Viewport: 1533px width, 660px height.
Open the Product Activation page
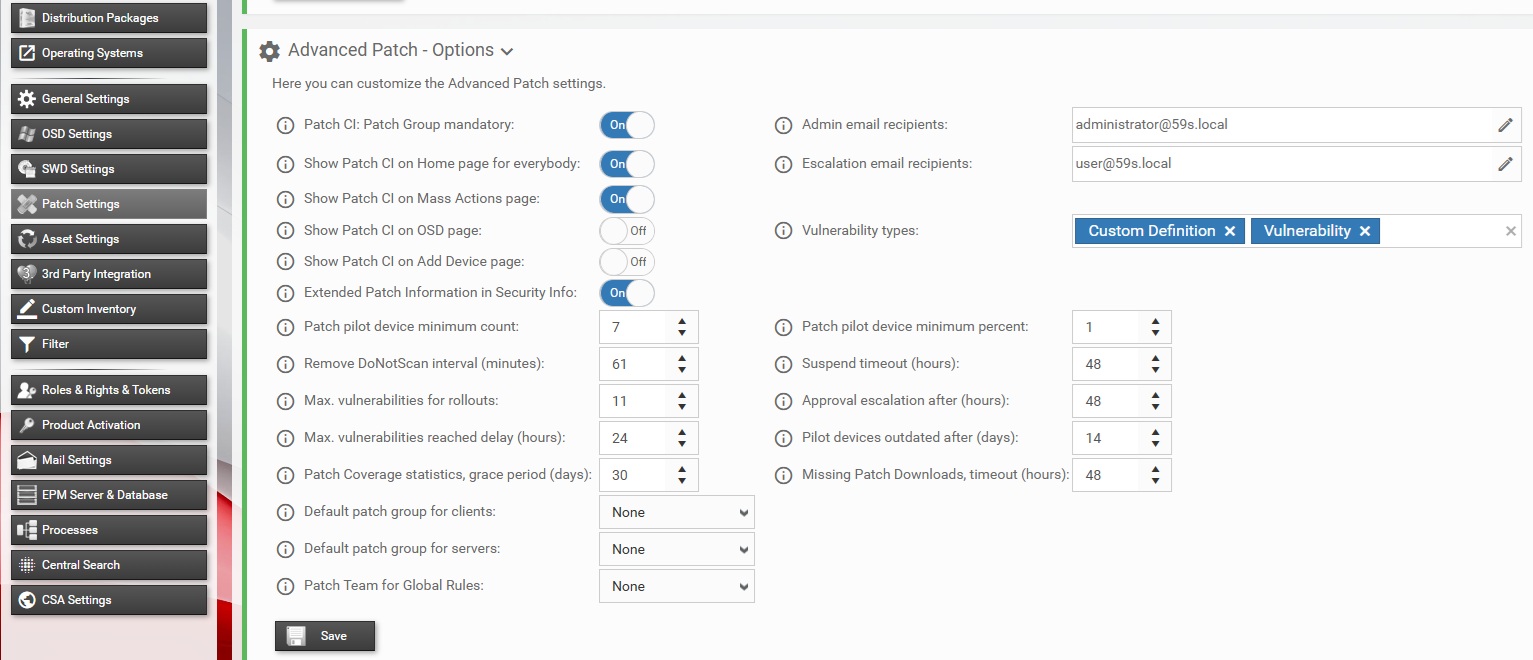click(109, 425)
